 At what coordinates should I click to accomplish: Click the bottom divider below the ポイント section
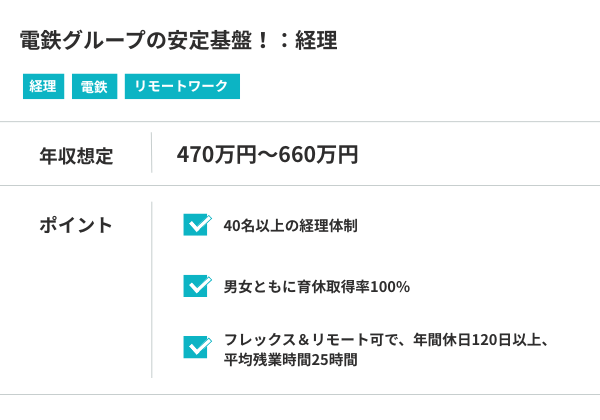tap(300, 394)
